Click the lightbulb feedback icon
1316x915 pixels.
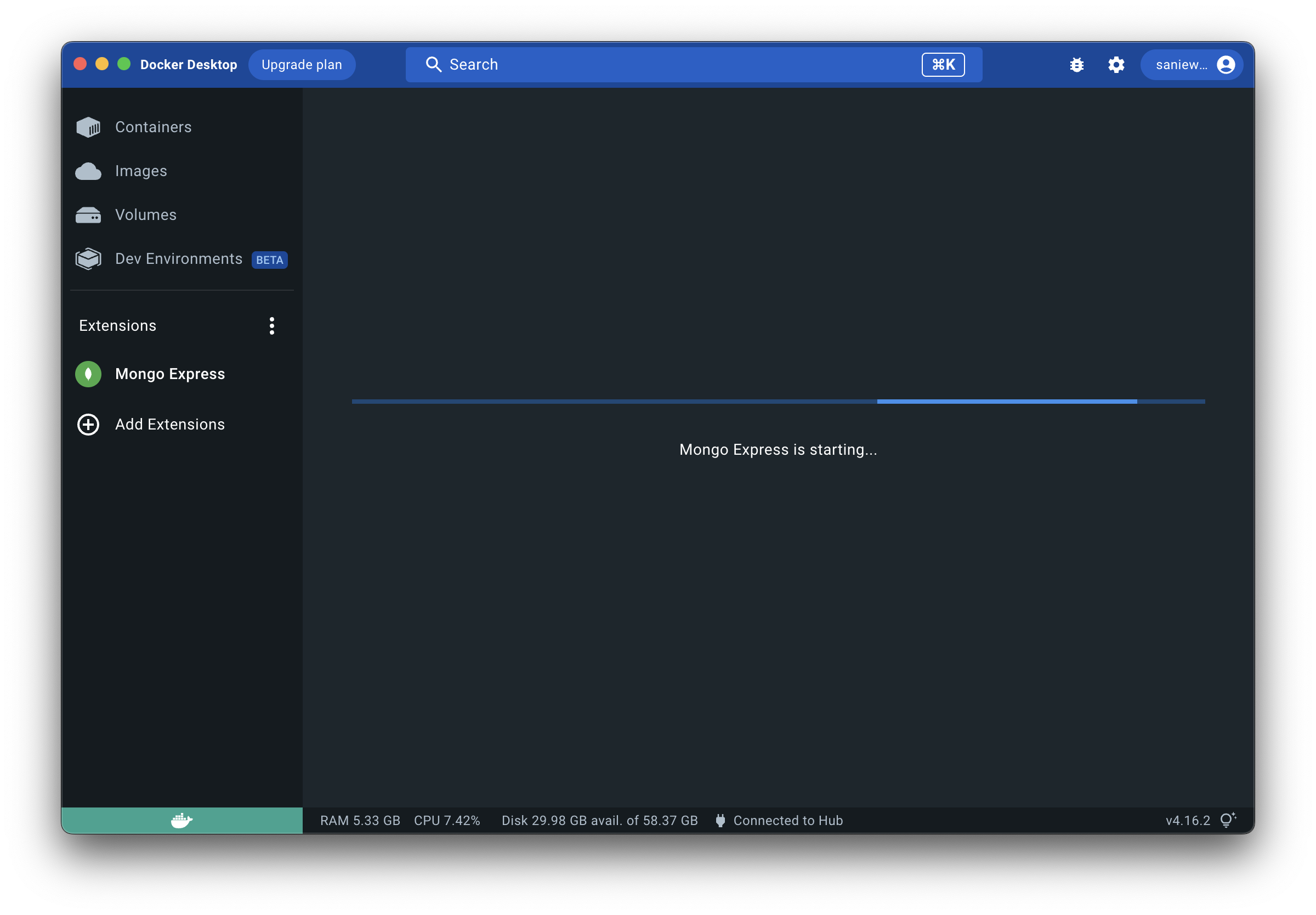tap(1227, 820)
